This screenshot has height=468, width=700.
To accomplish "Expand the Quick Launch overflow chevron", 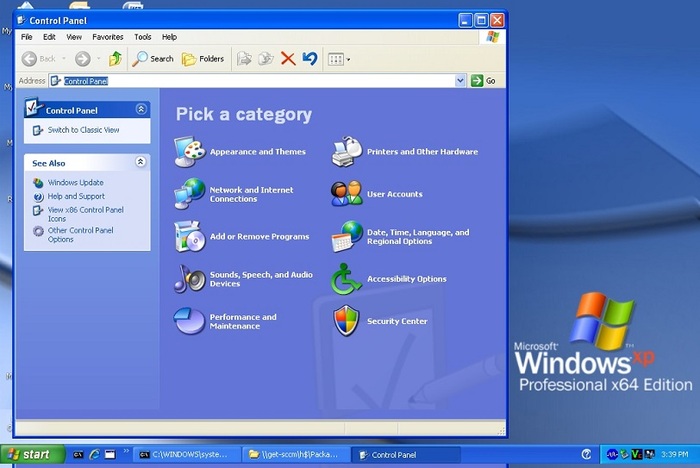I will (126, 451).
